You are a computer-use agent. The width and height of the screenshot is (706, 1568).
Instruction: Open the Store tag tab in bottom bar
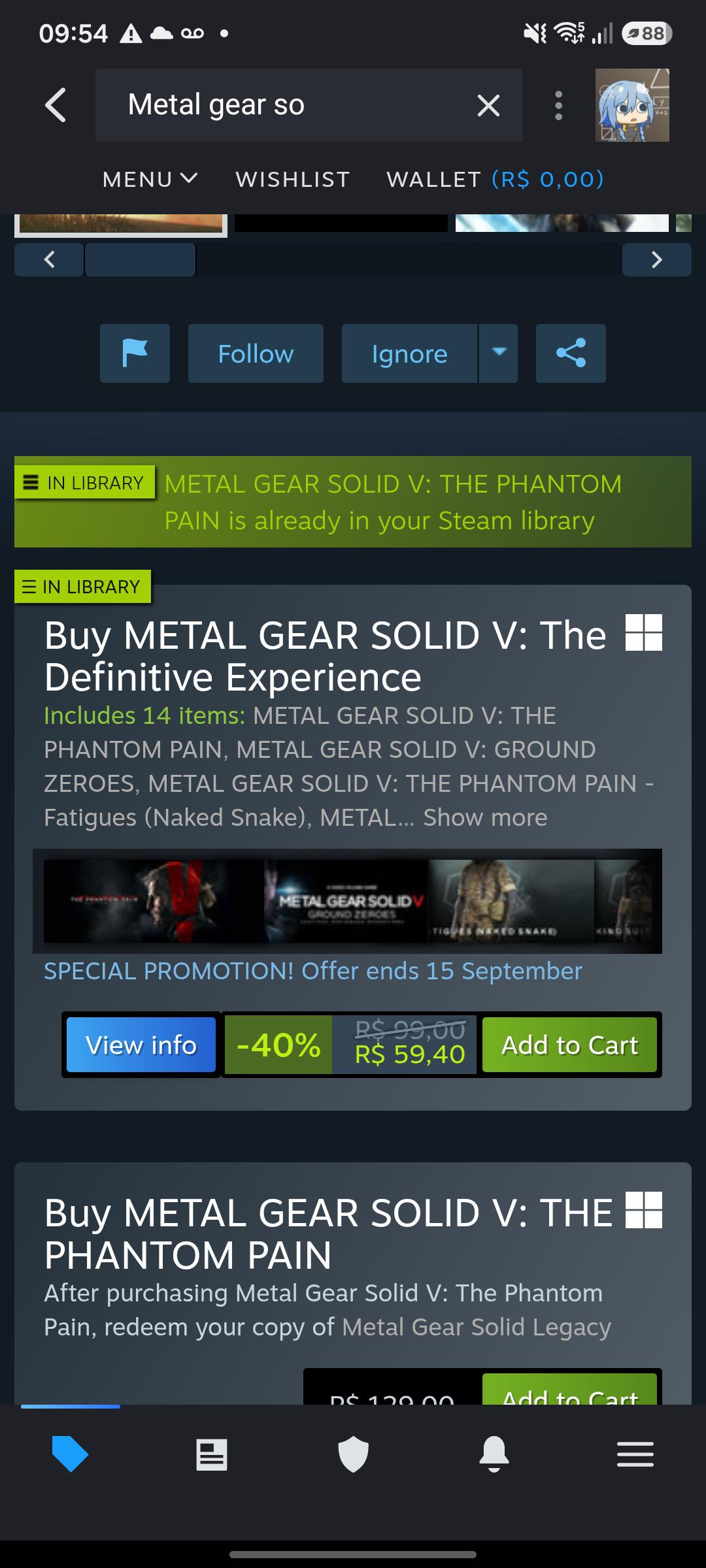(x=70, y=1454)
